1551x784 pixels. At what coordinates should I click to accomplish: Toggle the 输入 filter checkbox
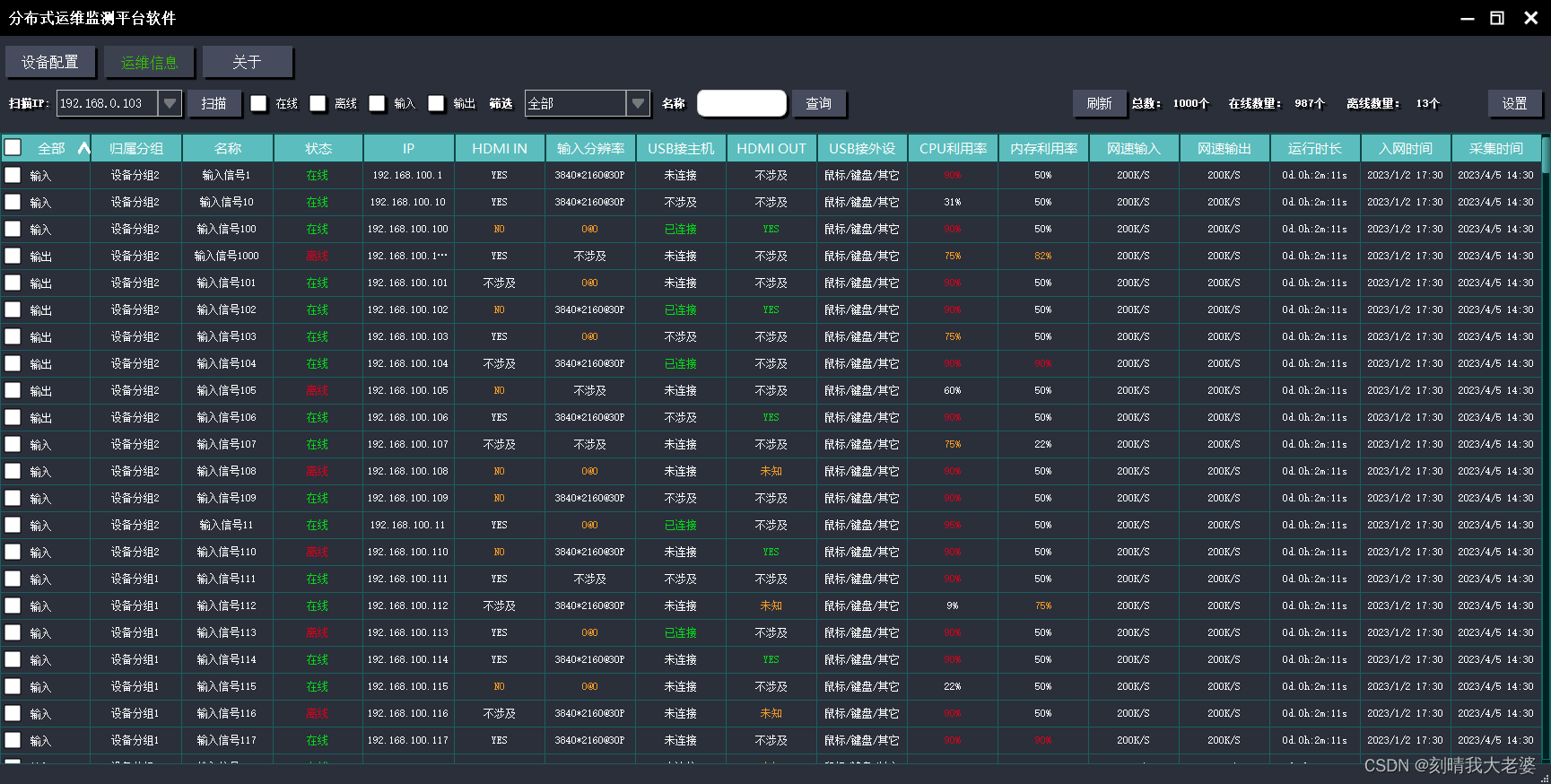pyautogui.click(x=377, y=104)
